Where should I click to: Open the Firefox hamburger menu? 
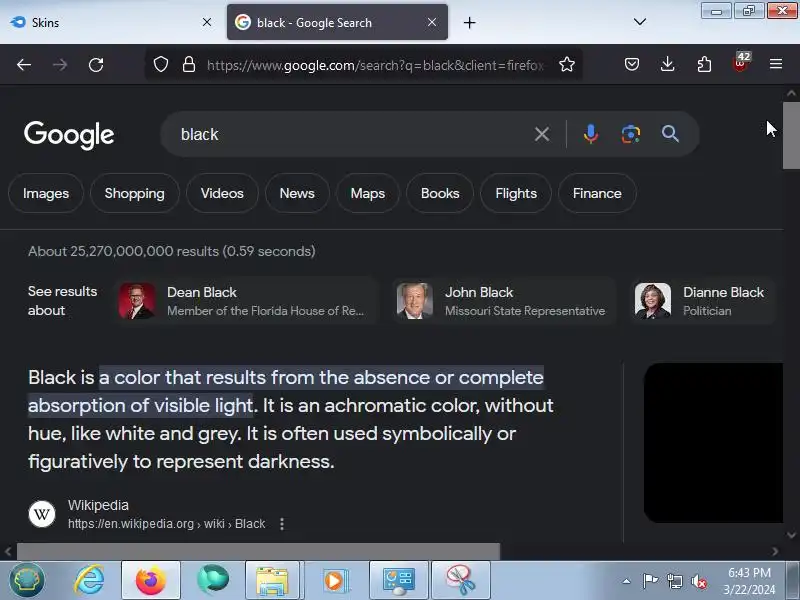776,64
